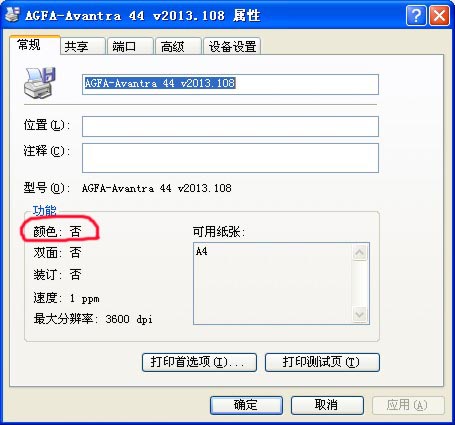Click the printer icon in the title bar

click(x=12, y=14)
